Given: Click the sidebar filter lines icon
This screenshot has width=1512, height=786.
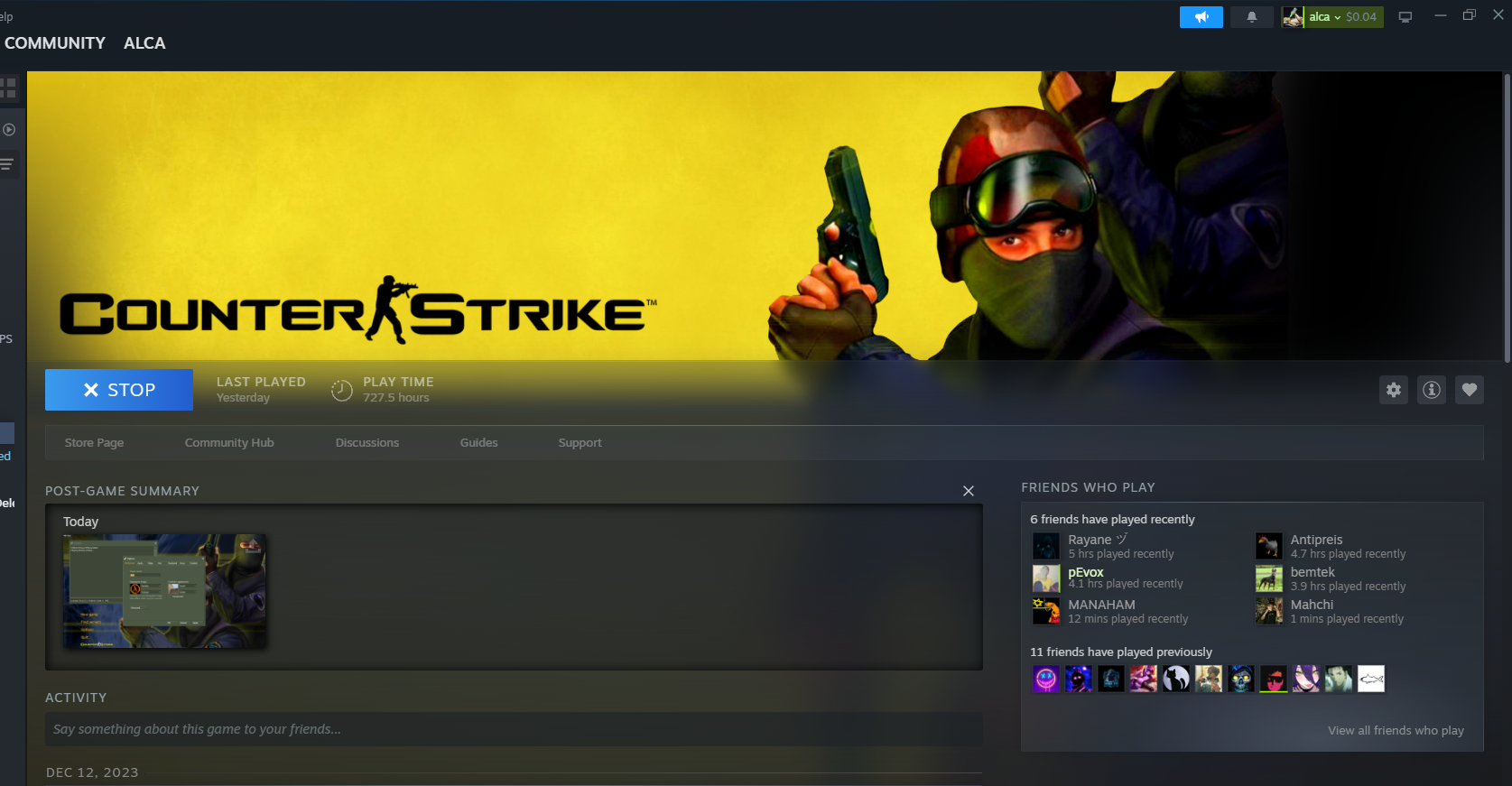Looking at the screenshot, I should [x=7, y=164].
